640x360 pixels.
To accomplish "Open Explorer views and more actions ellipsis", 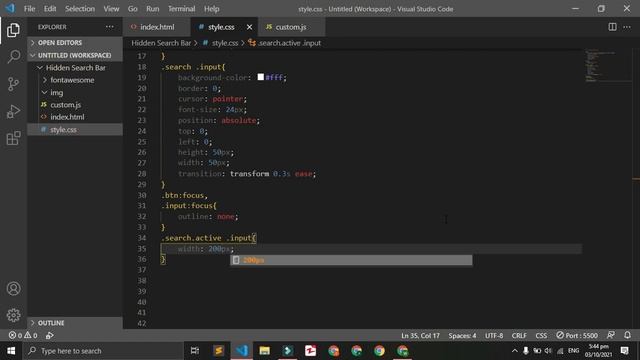I will point(110,27).
